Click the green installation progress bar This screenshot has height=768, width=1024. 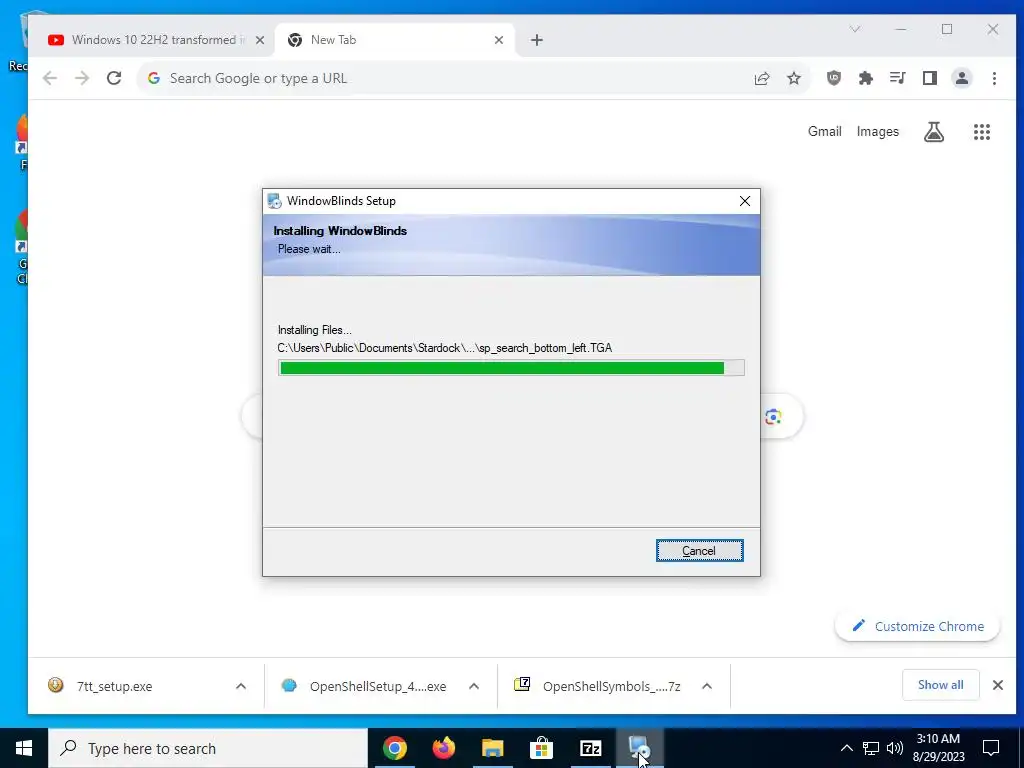click(x=511, y=368)
